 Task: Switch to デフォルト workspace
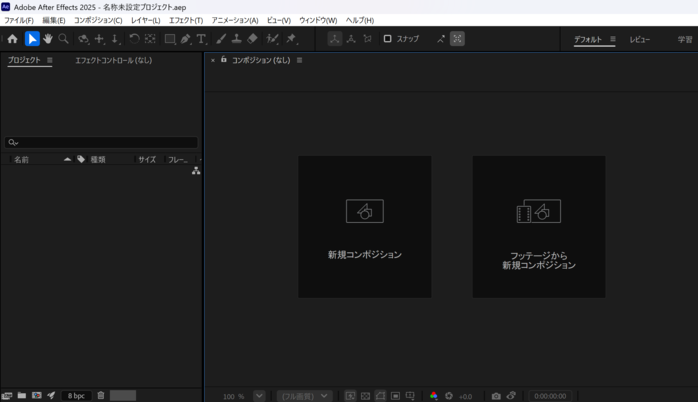coord(588,39)
